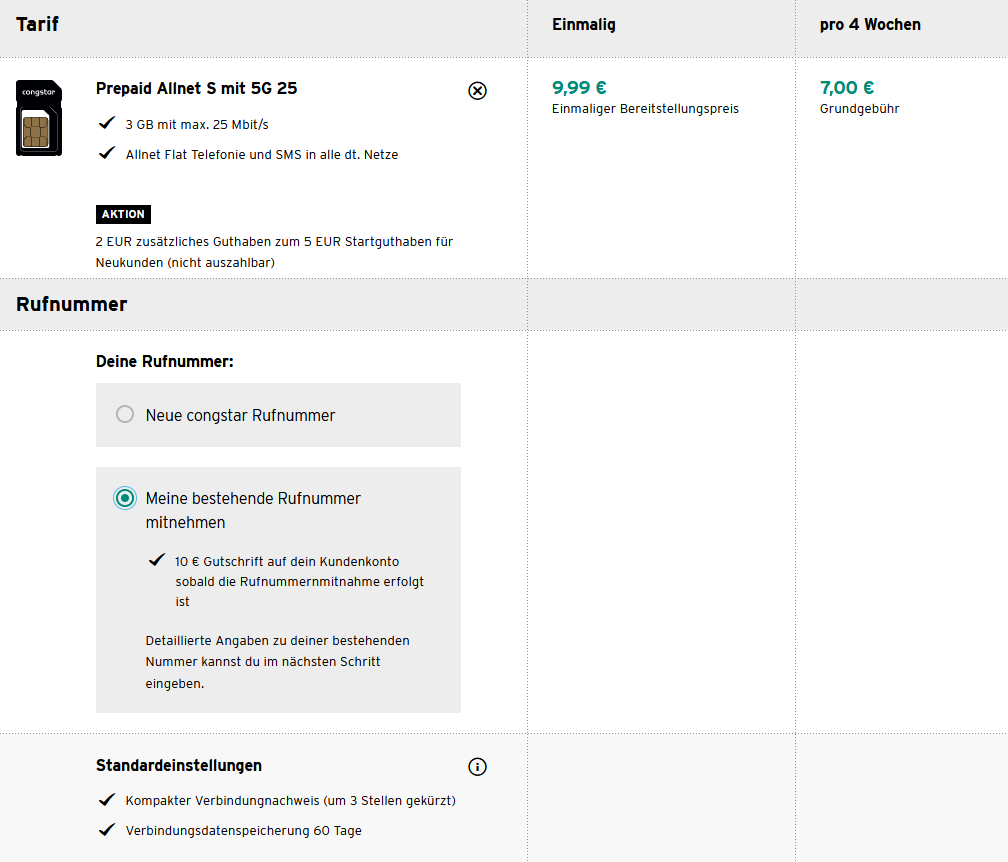Click the checkmark beside 10 € Gutschrift
Image resolution: width=1008 pixels, height=862 pixels.
[x=155, y=560]
